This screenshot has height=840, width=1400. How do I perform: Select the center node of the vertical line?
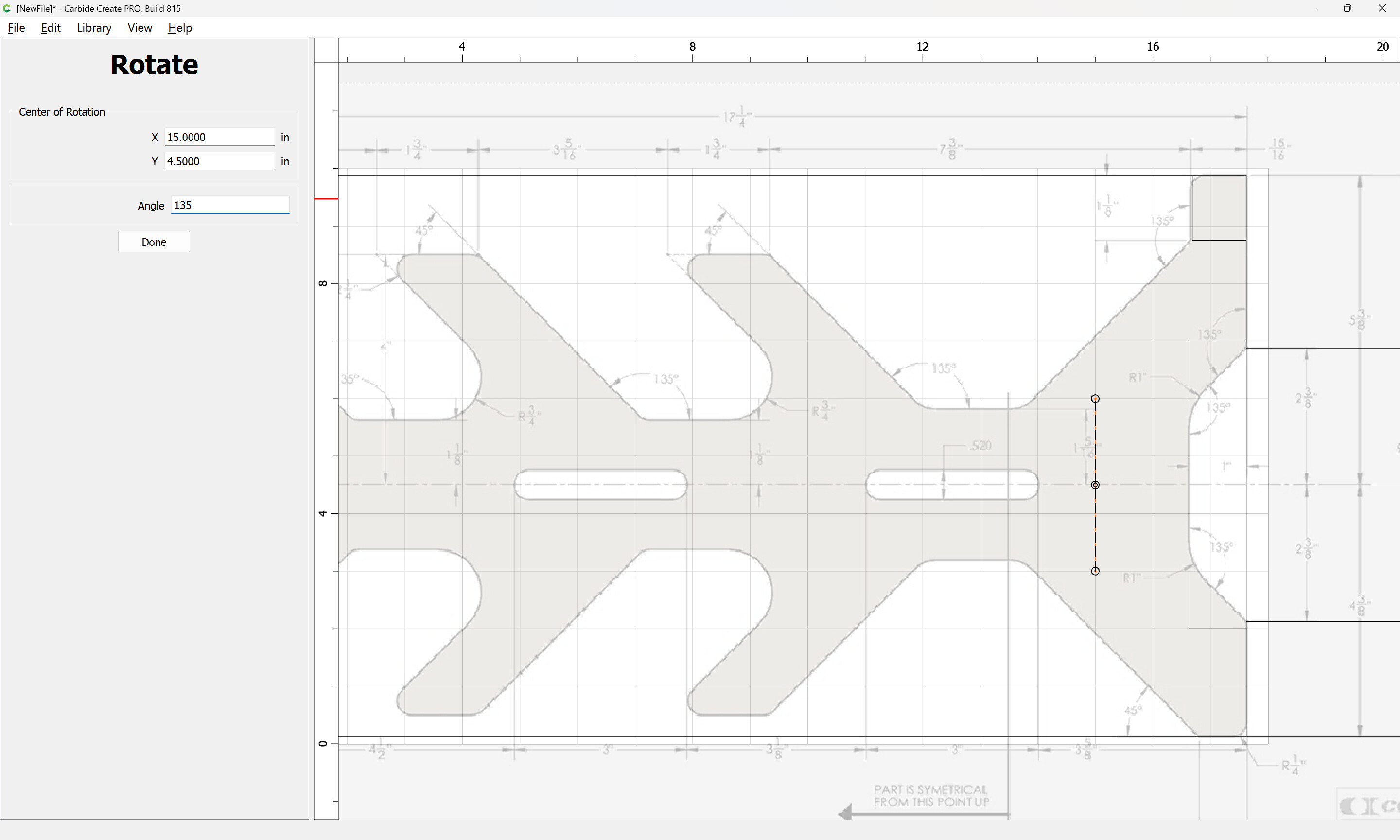(1095, 485)
